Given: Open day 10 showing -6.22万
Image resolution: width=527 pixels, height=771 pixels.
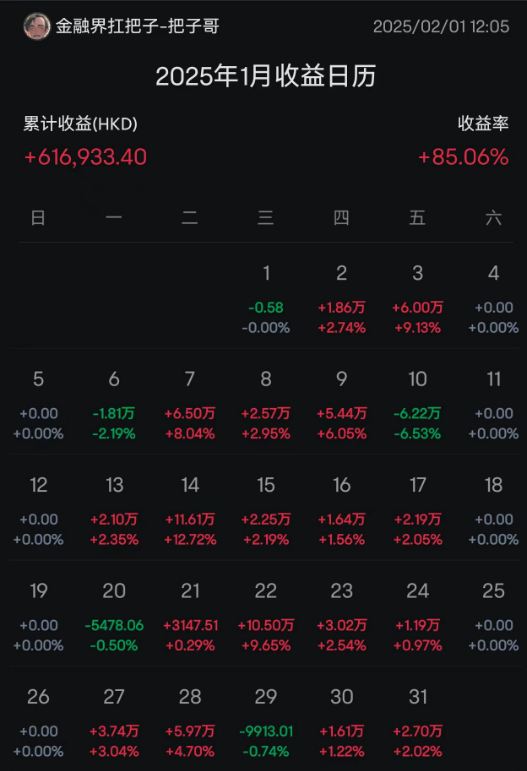Looking at the screenshot, I should point(417,405).
